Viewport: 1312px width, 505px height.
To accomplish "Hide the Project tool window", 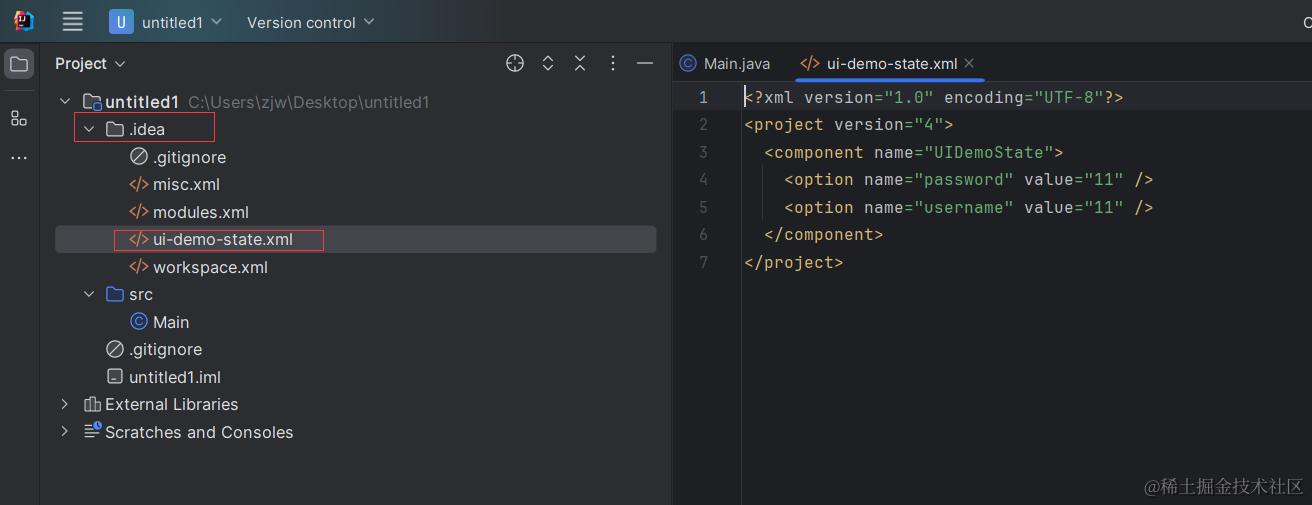I will [645, 63].
